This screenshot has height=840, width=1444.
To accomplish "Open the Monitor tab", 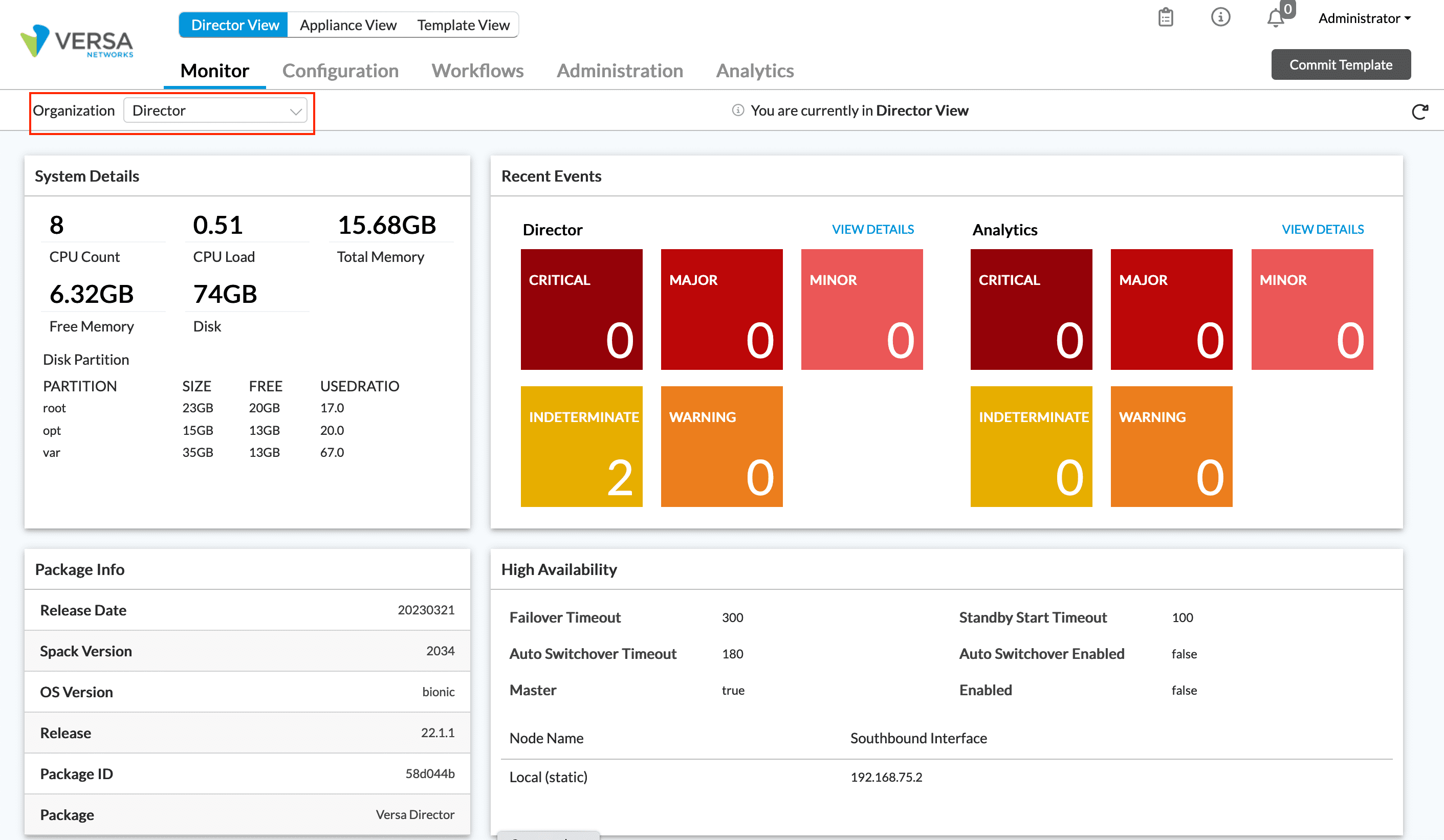I will 215,71.
